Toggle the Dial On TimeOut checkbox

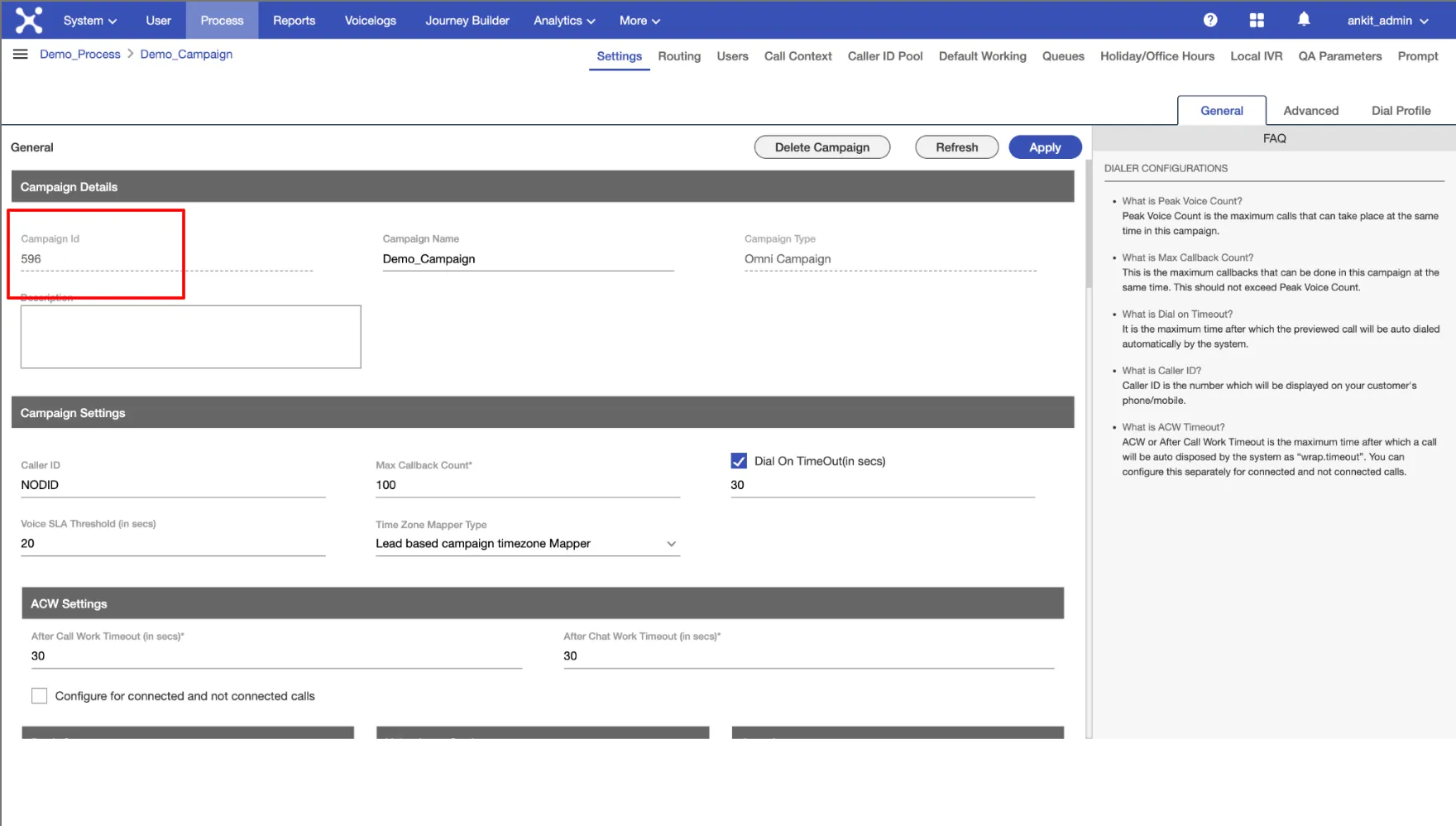click(739, 461)
